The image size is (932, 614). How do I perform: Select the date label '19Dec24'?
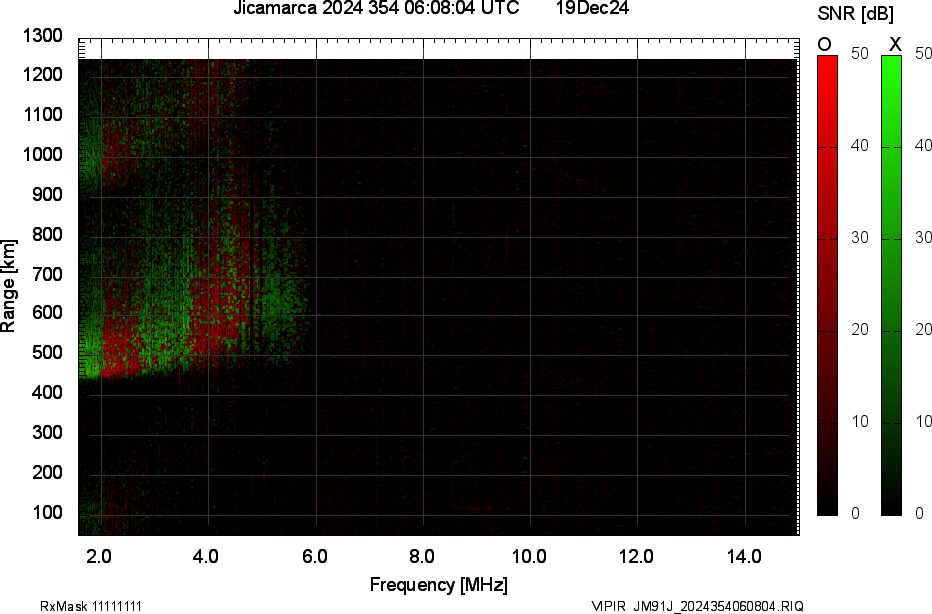point(592,8)
